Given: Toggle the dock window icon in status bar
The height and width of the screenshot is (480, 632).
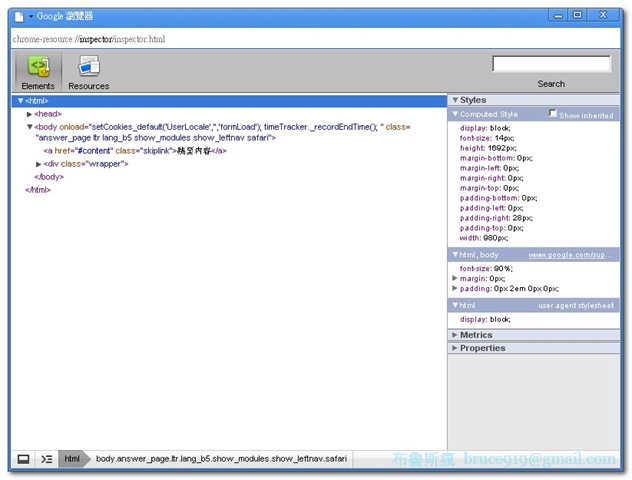Looking at the screenshot, I should (23, 459).
